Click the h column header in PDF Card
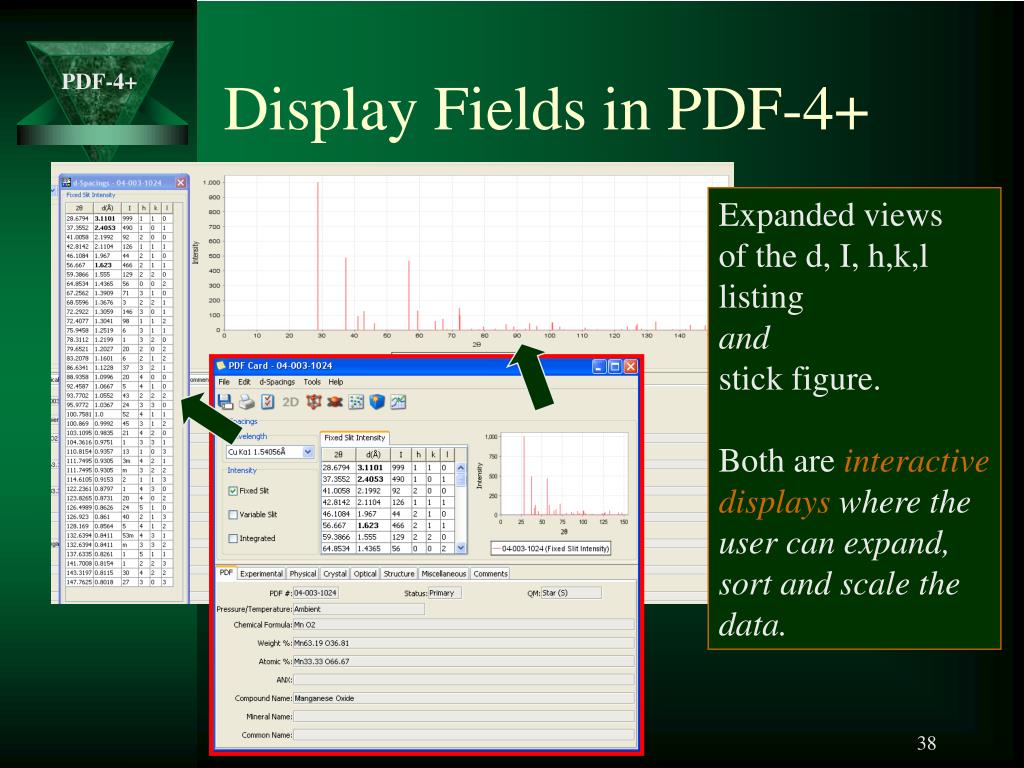The image size is (1024, 768). 418,455
